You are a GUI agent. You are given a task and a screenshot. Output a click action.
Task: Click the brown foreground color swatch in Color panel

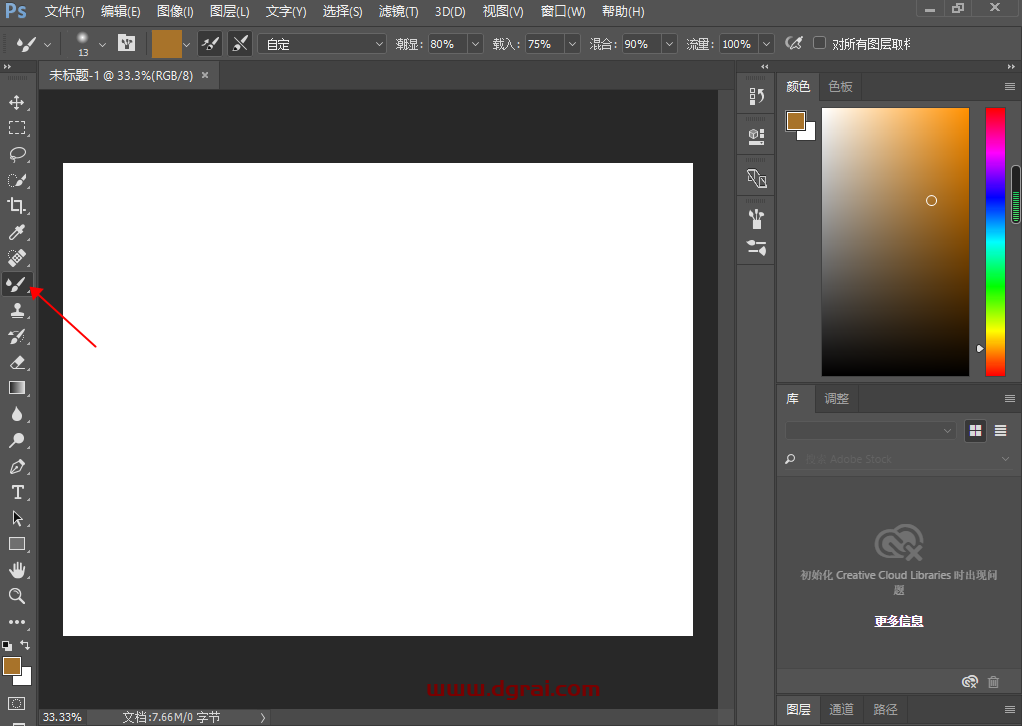coord(795,120)
